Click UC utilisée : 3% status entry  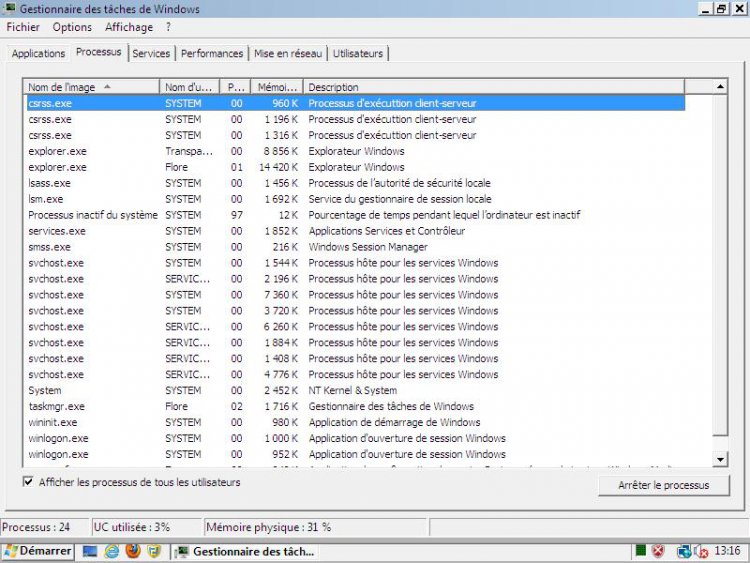146,527
